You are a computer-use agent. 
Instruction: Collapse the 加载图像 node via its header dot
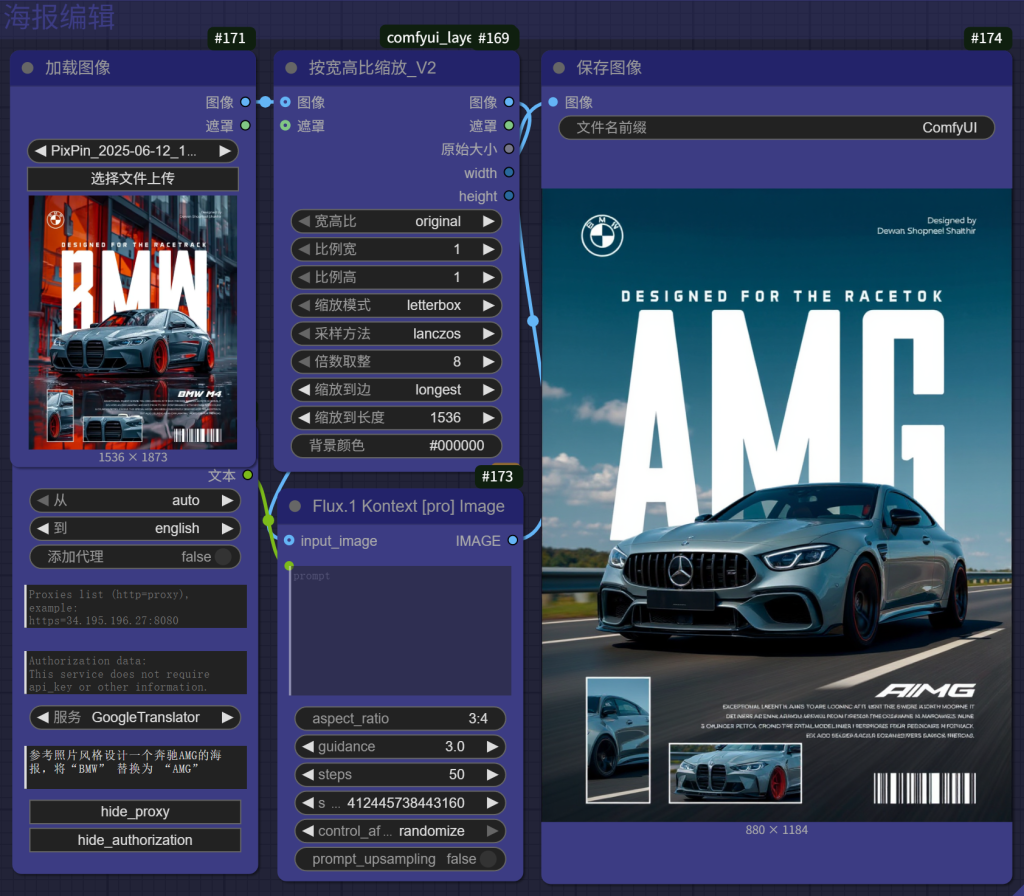pyautogui.click(x=28, y=68)
